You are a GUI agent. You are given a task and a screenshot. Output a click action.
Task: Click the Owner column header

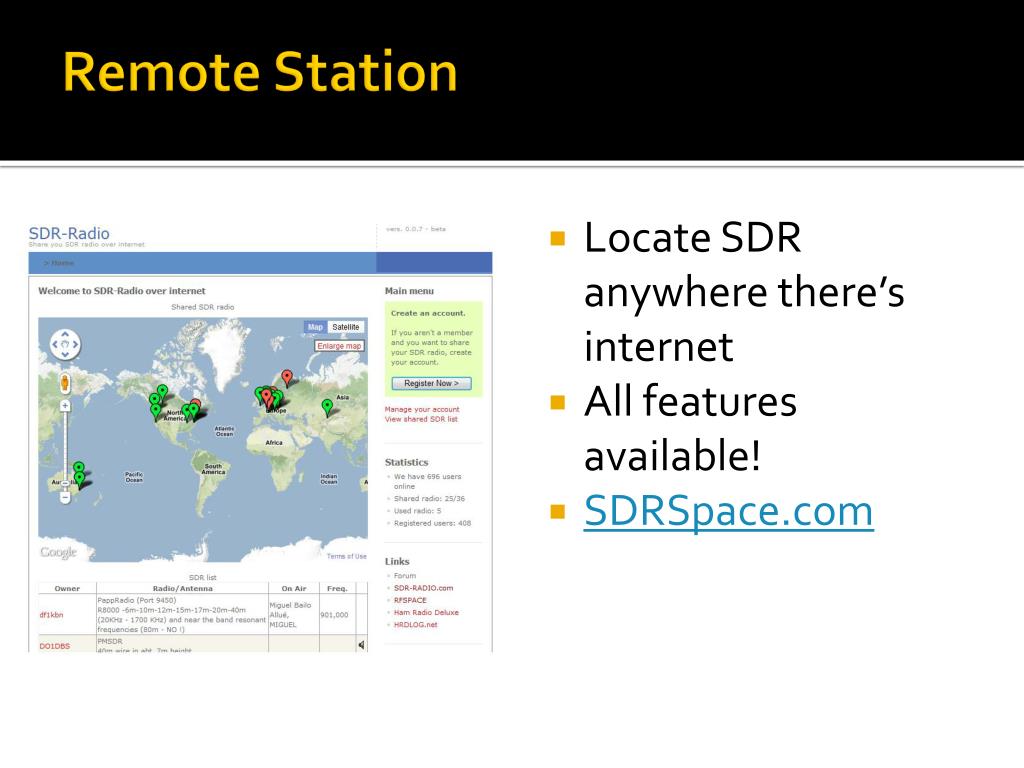pyautogui.click(x=67, y=588)
